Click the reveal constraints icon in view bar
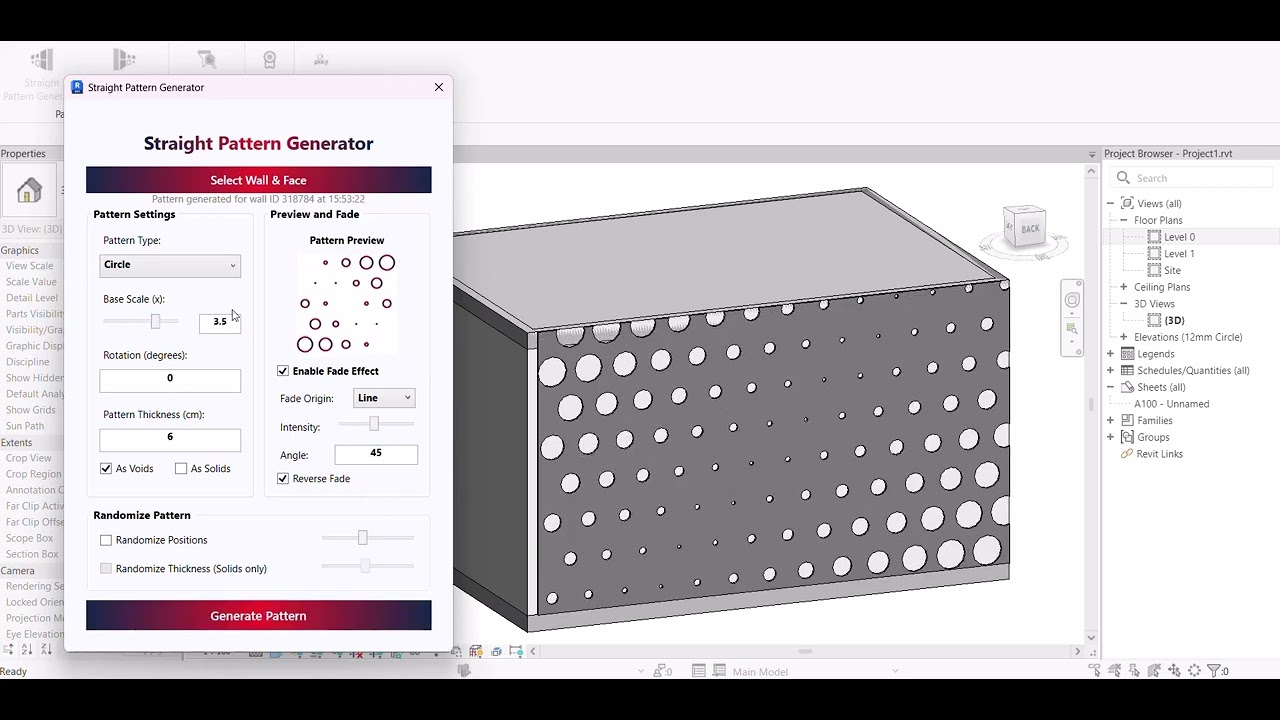The height and width of the screenshot is (720, 1280). click(516, 651)
